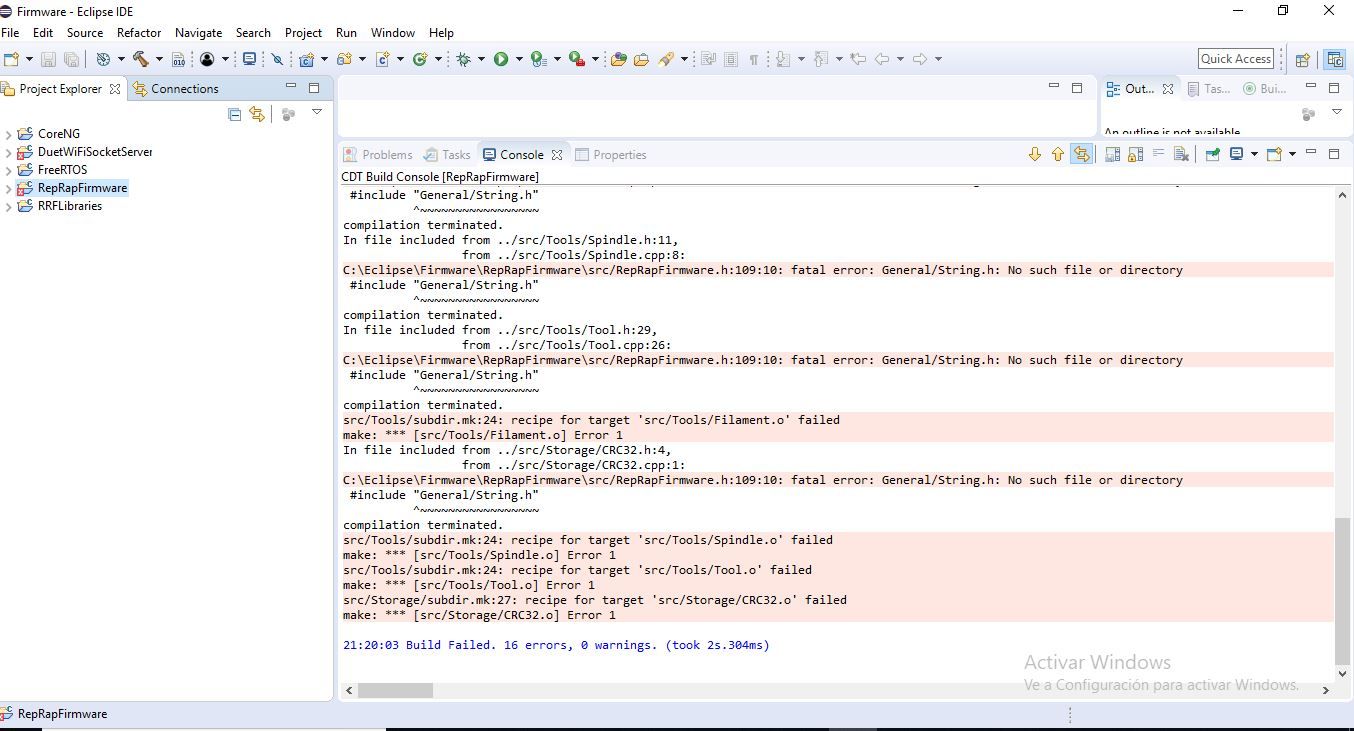Minimize the Console panel
This screenshot has height=731, width=1354.
click(x=1311, y=153)
